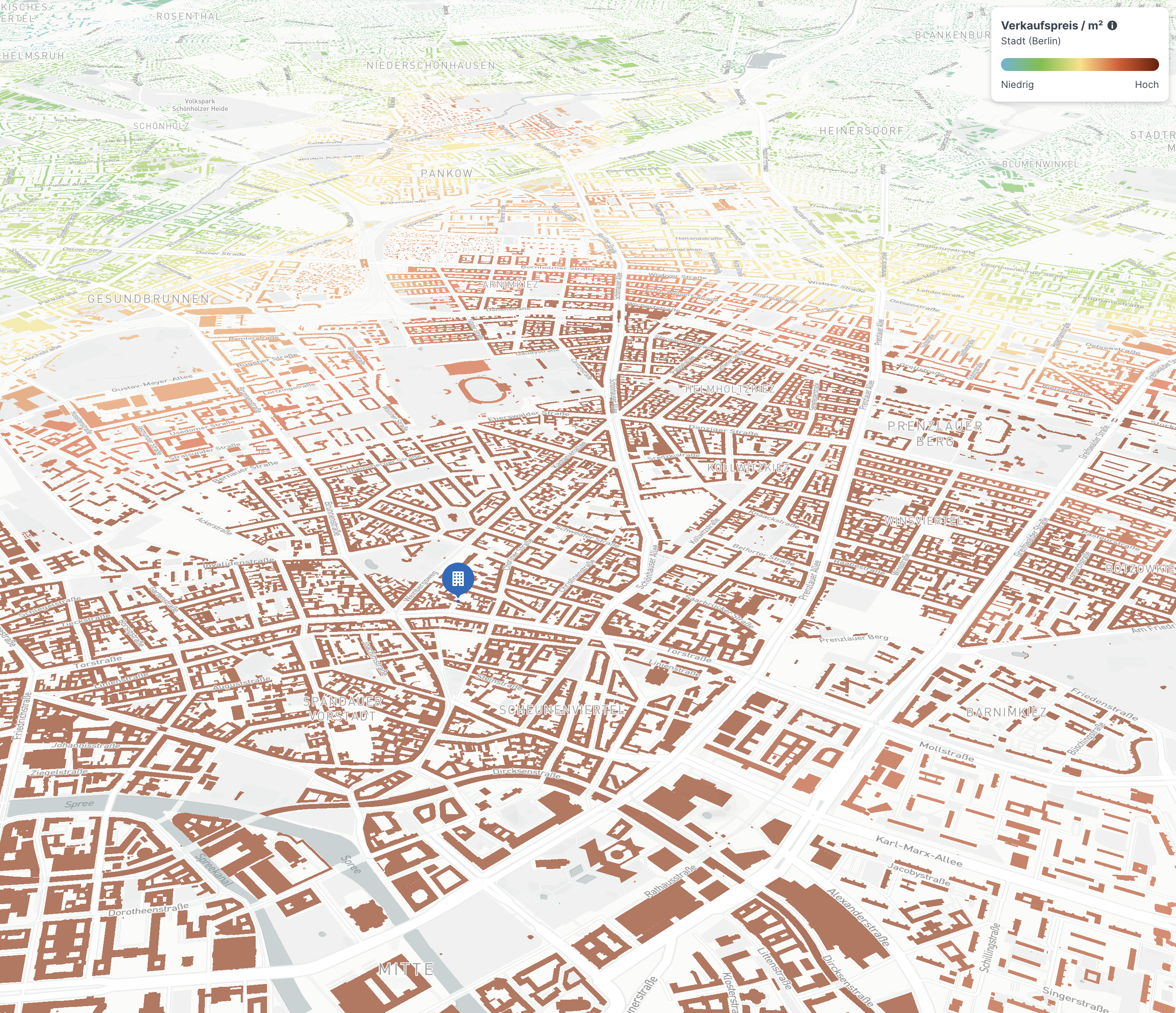Click the Verkaufspreis price gradient color bar
Viewport: 1176px width, 1013px height.
(x=1080, y=64)
